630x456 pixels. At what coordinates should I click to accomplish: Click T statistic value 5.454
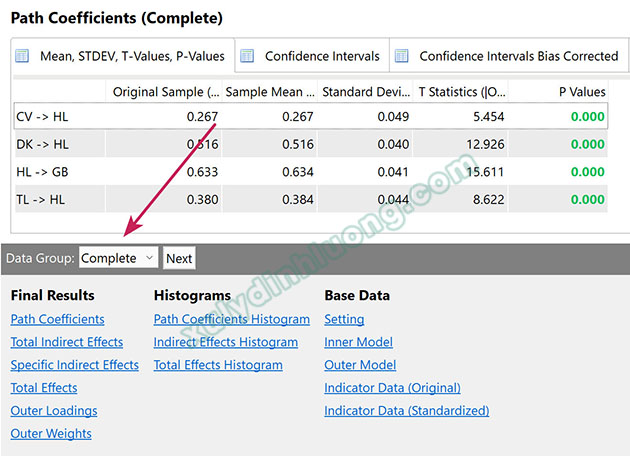(488, 117)
